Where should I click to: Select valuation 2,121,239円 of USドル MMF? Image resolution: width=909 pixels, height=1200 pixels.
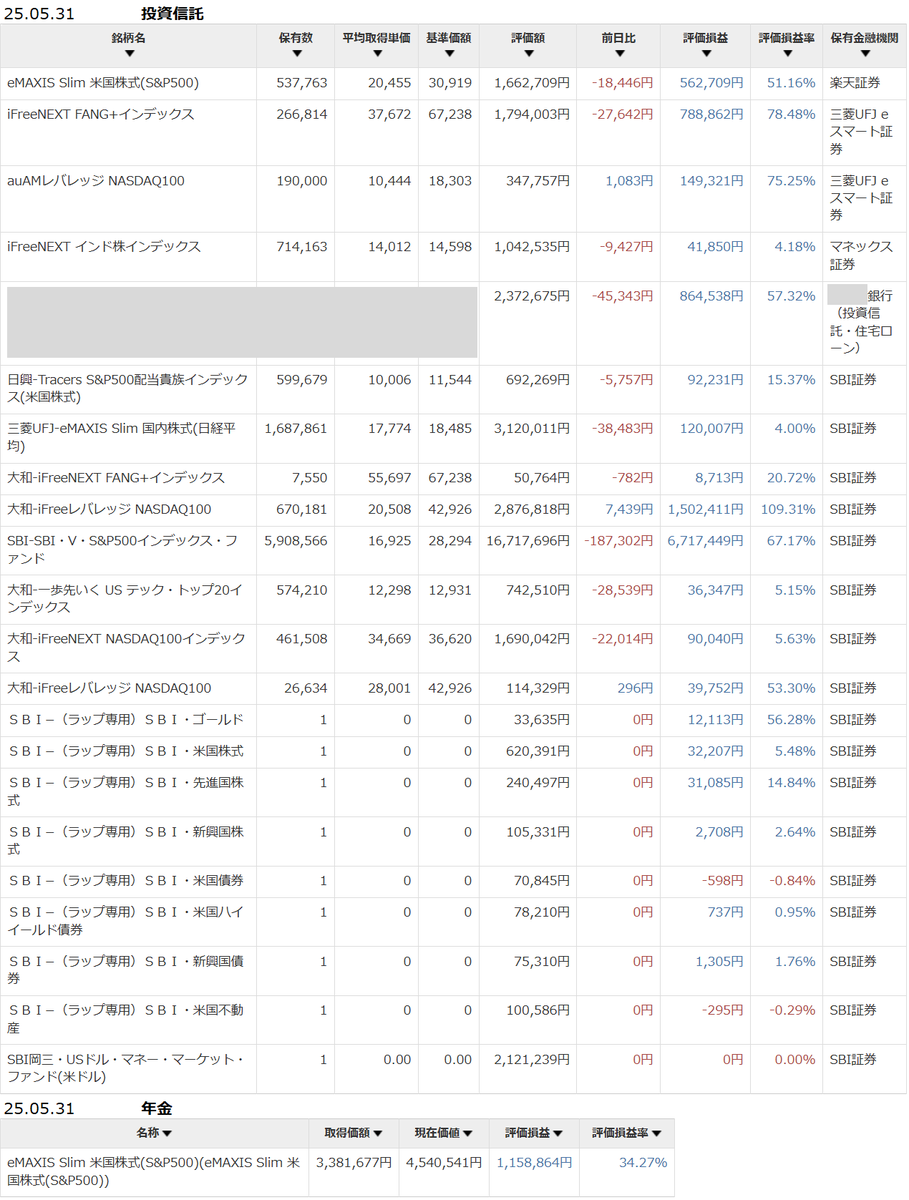(x=532, y=1059)
